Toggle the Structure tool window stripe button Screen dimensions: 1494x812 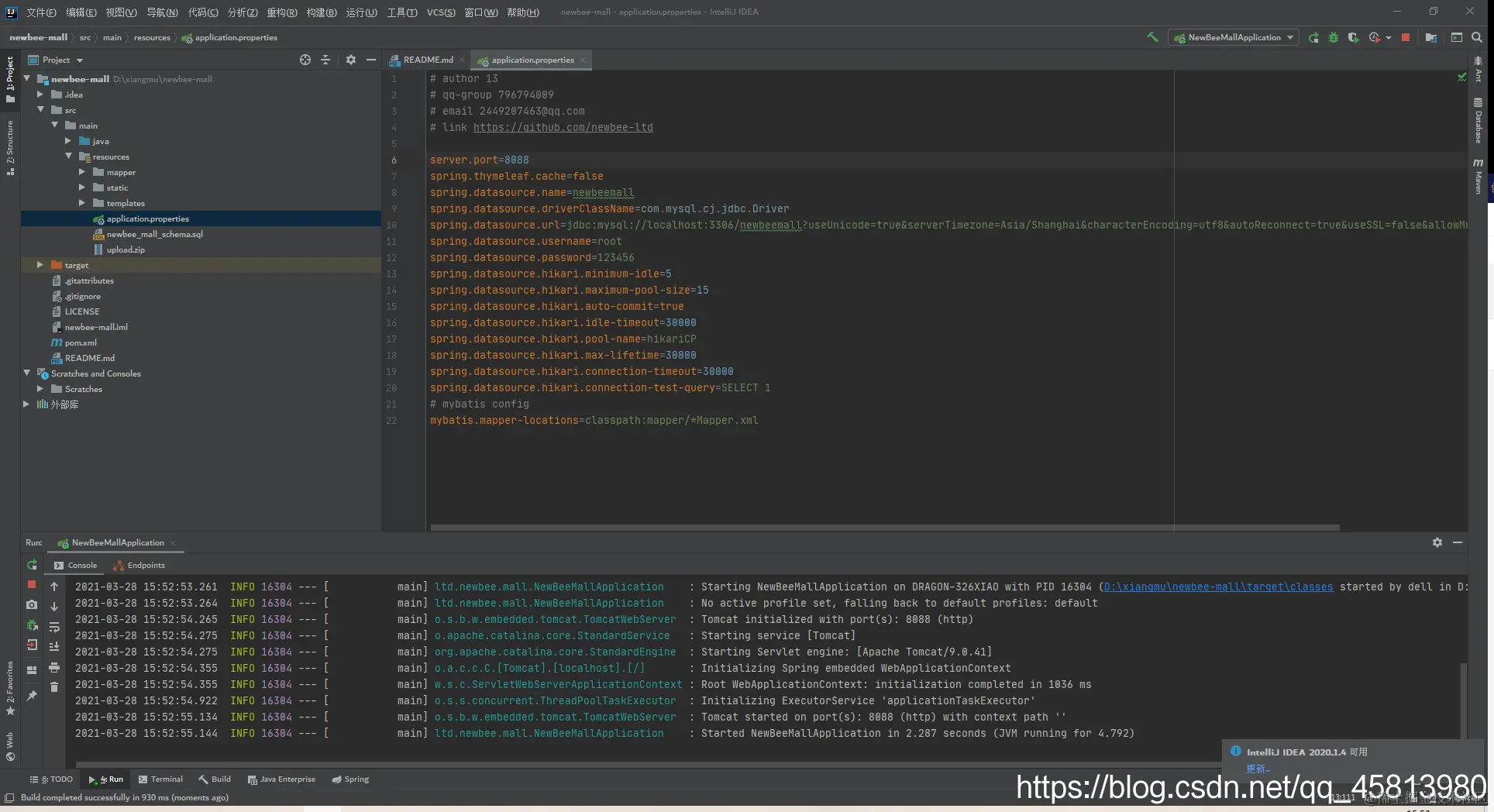(10, 147)
